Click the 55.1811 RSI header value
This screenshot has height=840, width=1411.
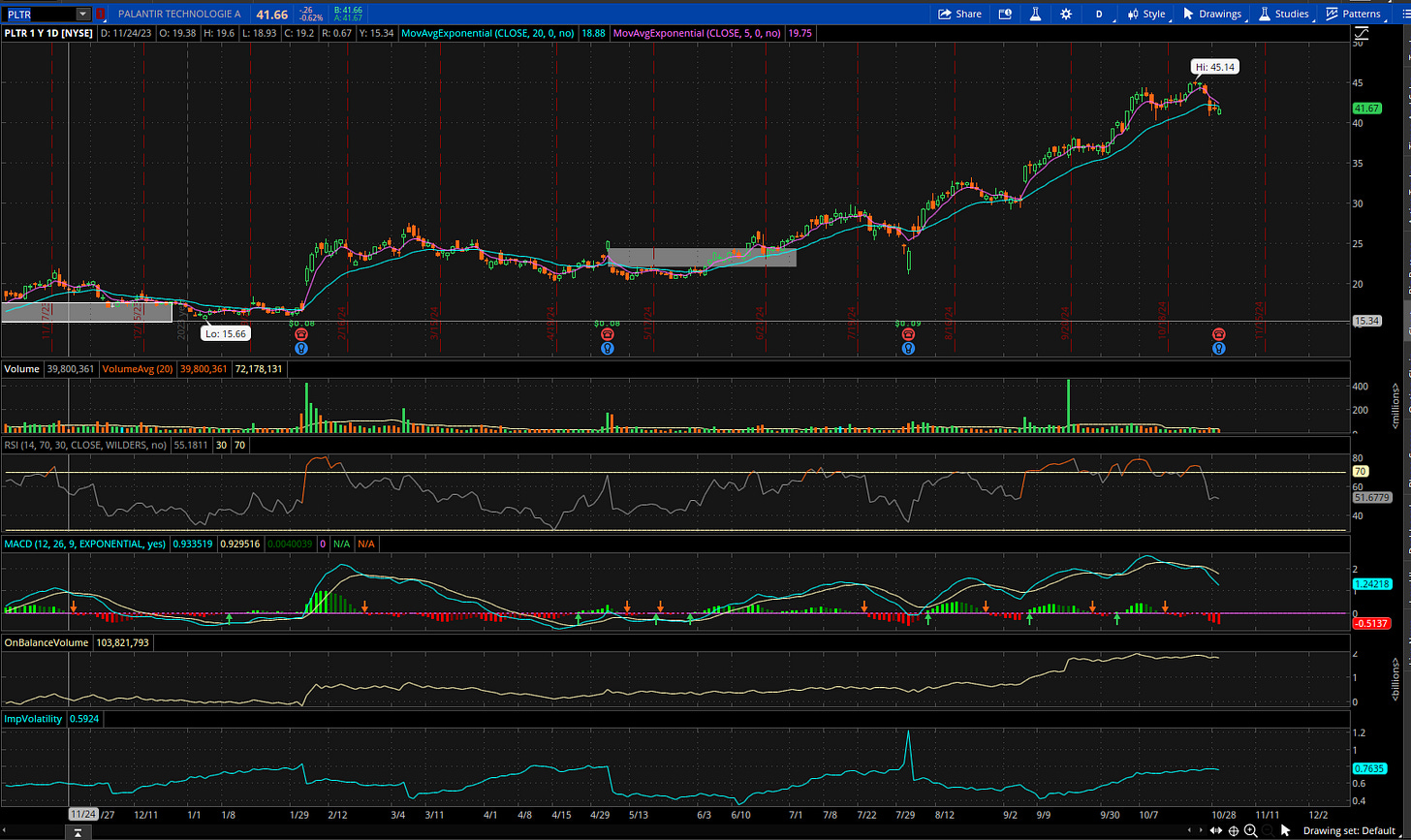tap(189, 444)
